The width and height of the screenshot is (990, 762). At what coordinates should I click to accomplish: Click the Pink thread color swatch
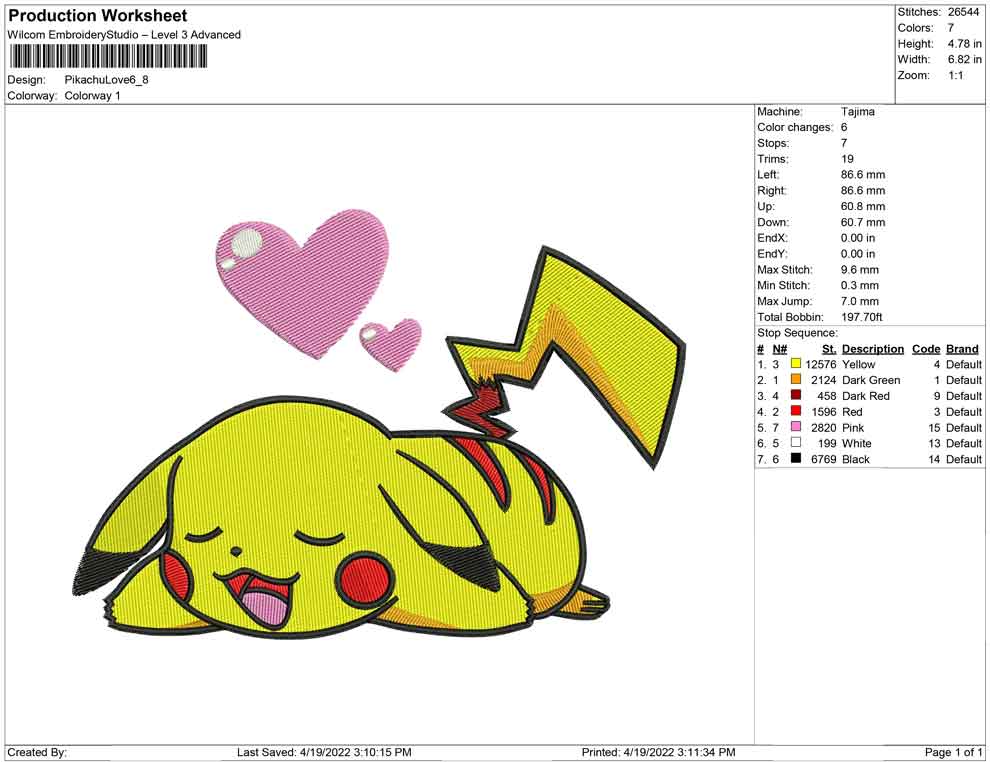coord(796,427)
